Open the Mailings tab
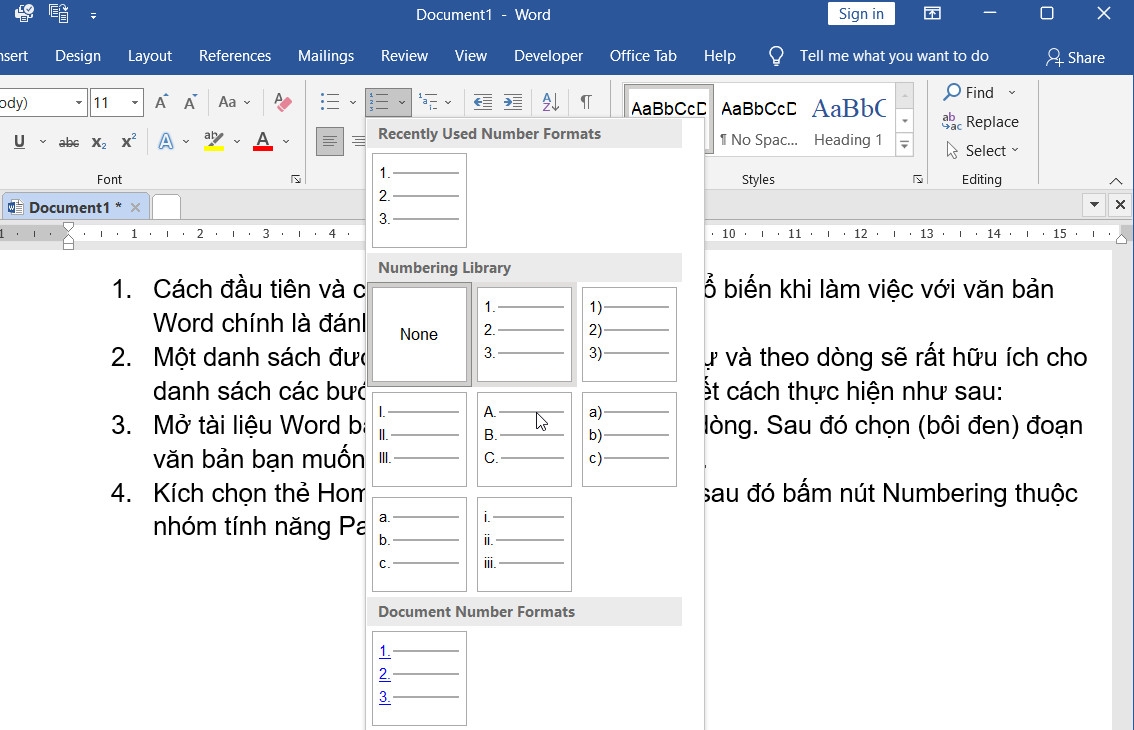The width and height of the screenshot is (1134, 730). [x=325, y=56]
